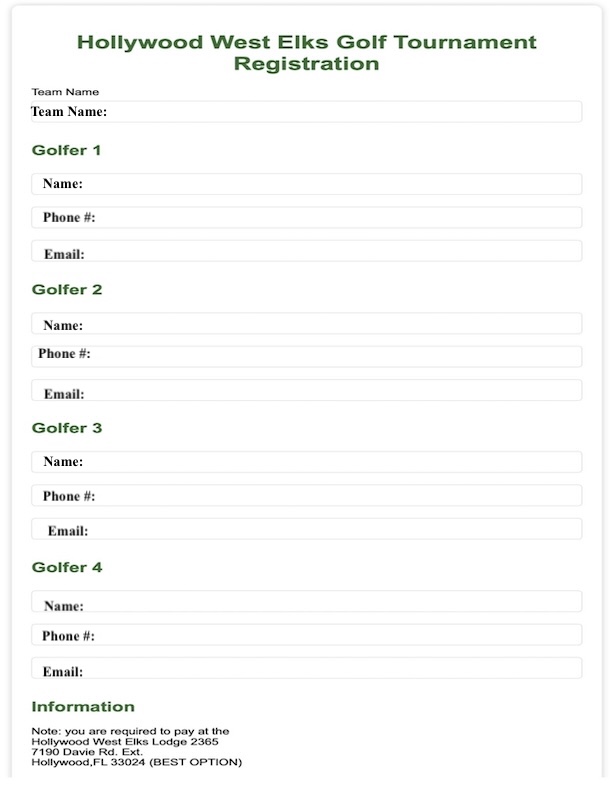Image resolution: width=612 pixels, height=792 pixels.
Task: Click the Golfer 3 section heading
Action: (67, 428)
